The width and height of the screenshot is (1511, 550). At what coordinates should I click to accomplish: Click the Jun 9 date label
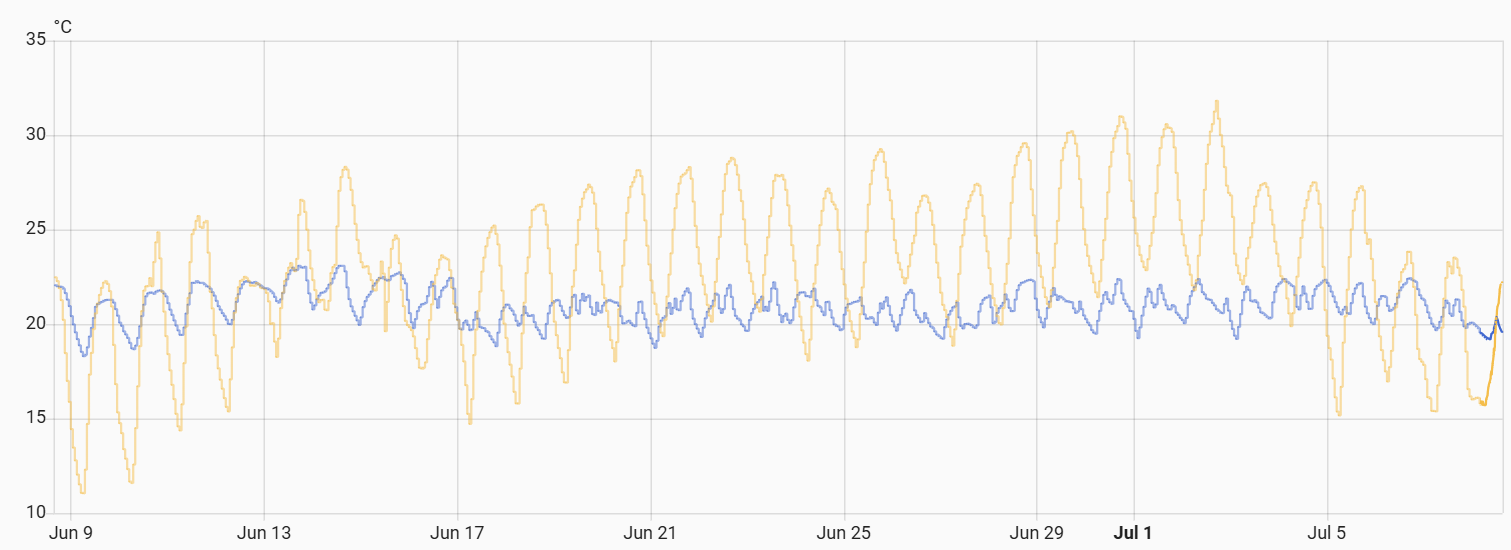[x=71, y=533]
